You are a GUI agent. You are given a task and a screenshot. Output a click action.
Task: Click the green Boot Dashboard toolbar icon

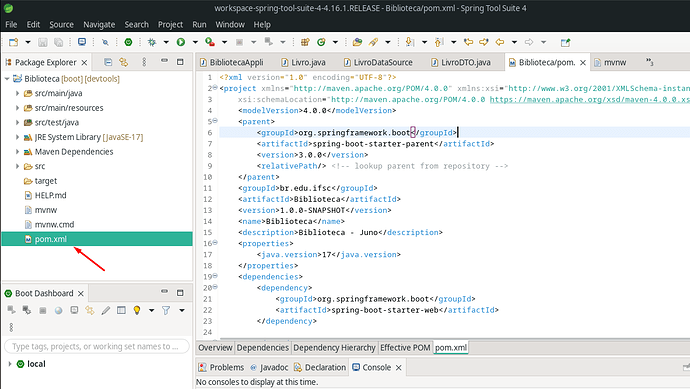click(x=128, y=42)
